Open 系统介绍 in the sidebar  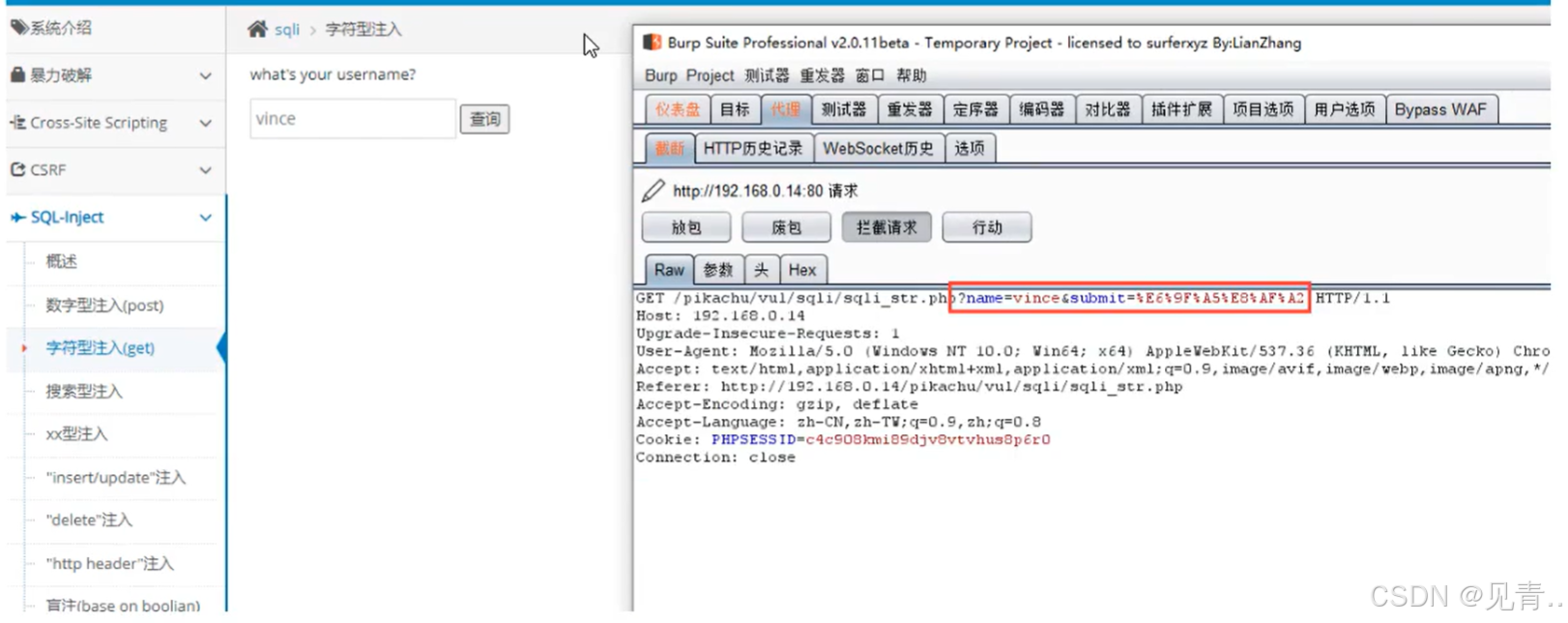60,27
